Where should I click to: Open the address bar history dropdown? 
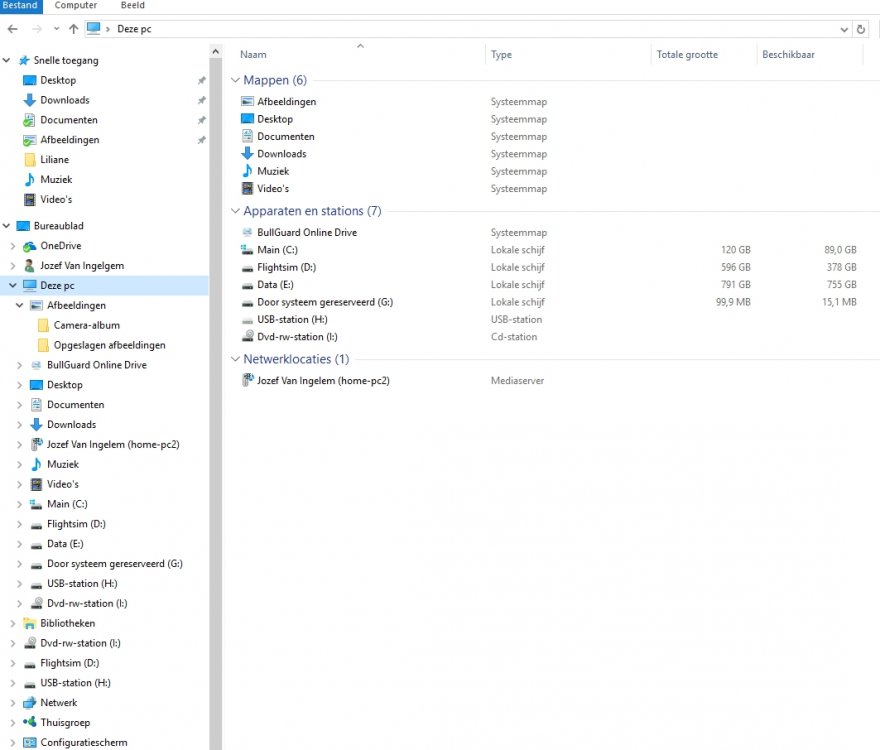[x=843, y=29]
